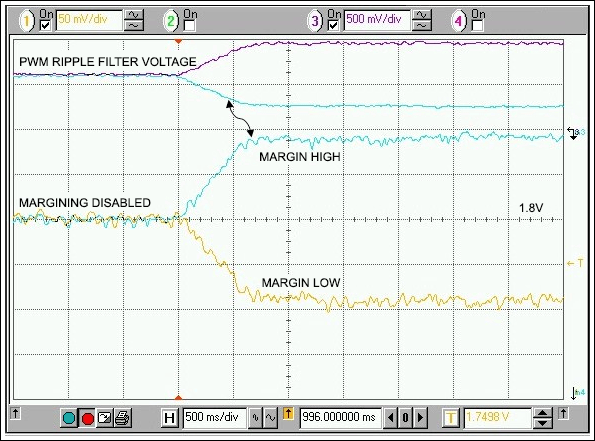Shift delay with the right arrow button

(421, 418)
